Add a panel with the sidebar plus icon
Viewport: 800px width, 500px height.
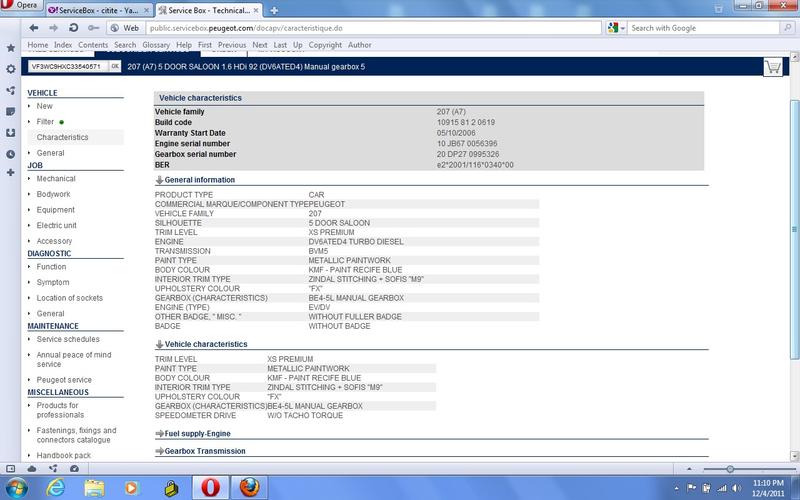click(x=10, y=173)
